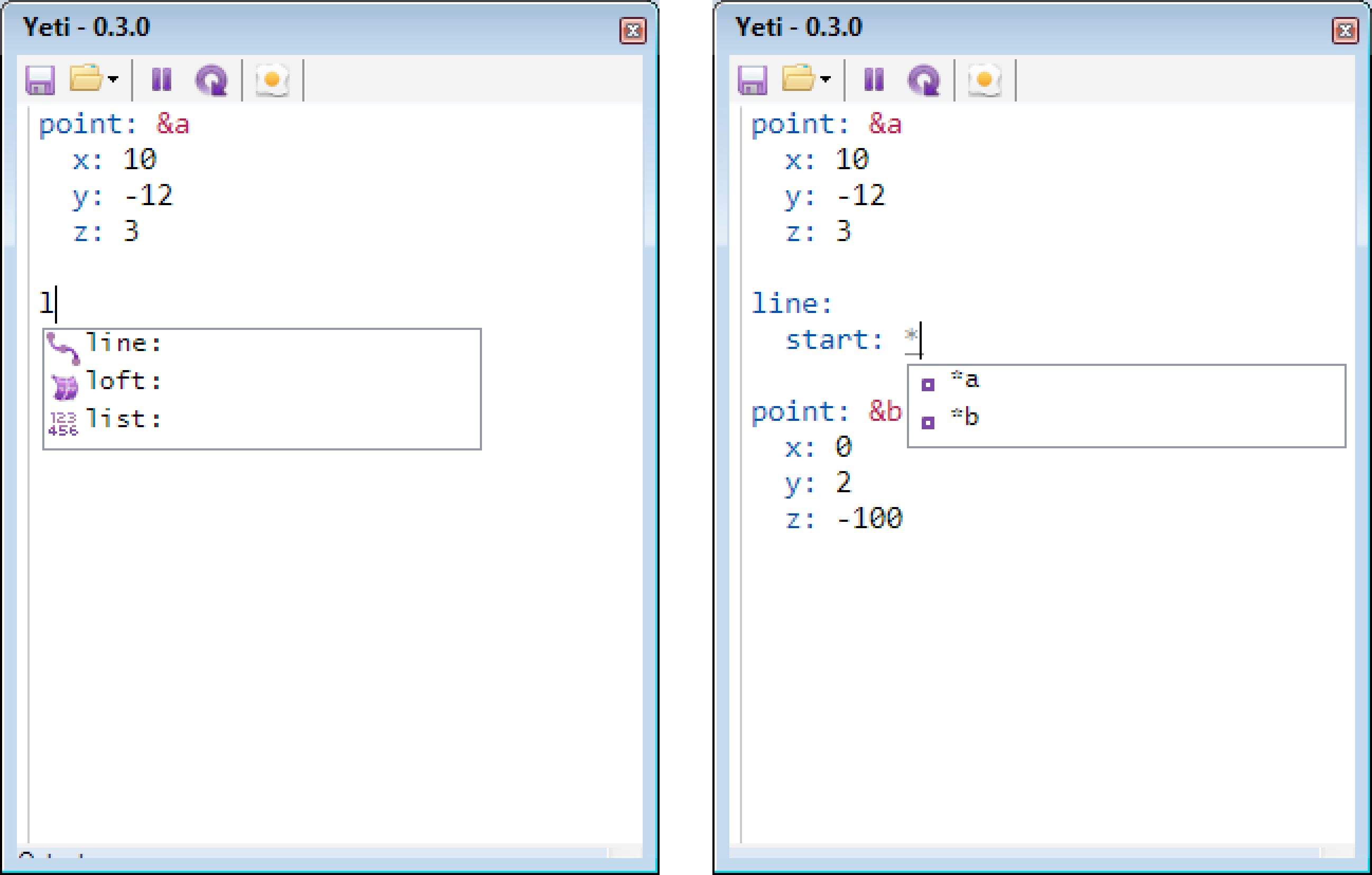
Task: Click 'y: -12' line in left window
Action: point(123,196)
